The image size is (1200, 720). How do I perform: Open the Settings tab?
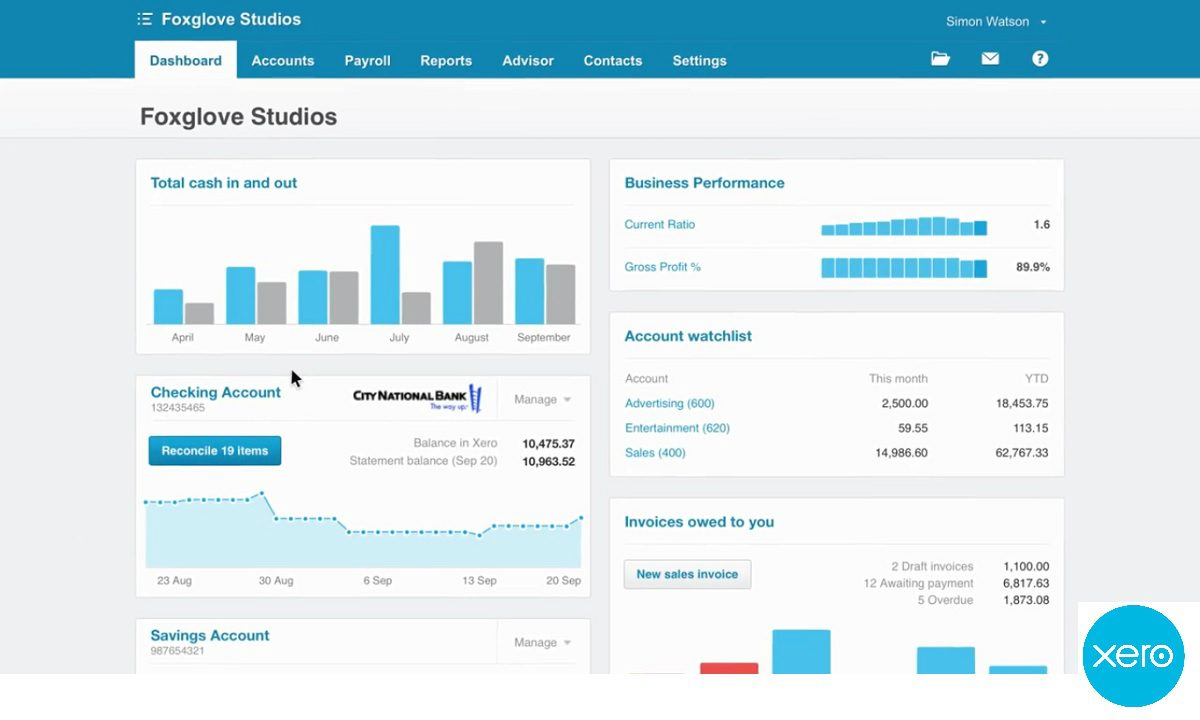(699, 60)
